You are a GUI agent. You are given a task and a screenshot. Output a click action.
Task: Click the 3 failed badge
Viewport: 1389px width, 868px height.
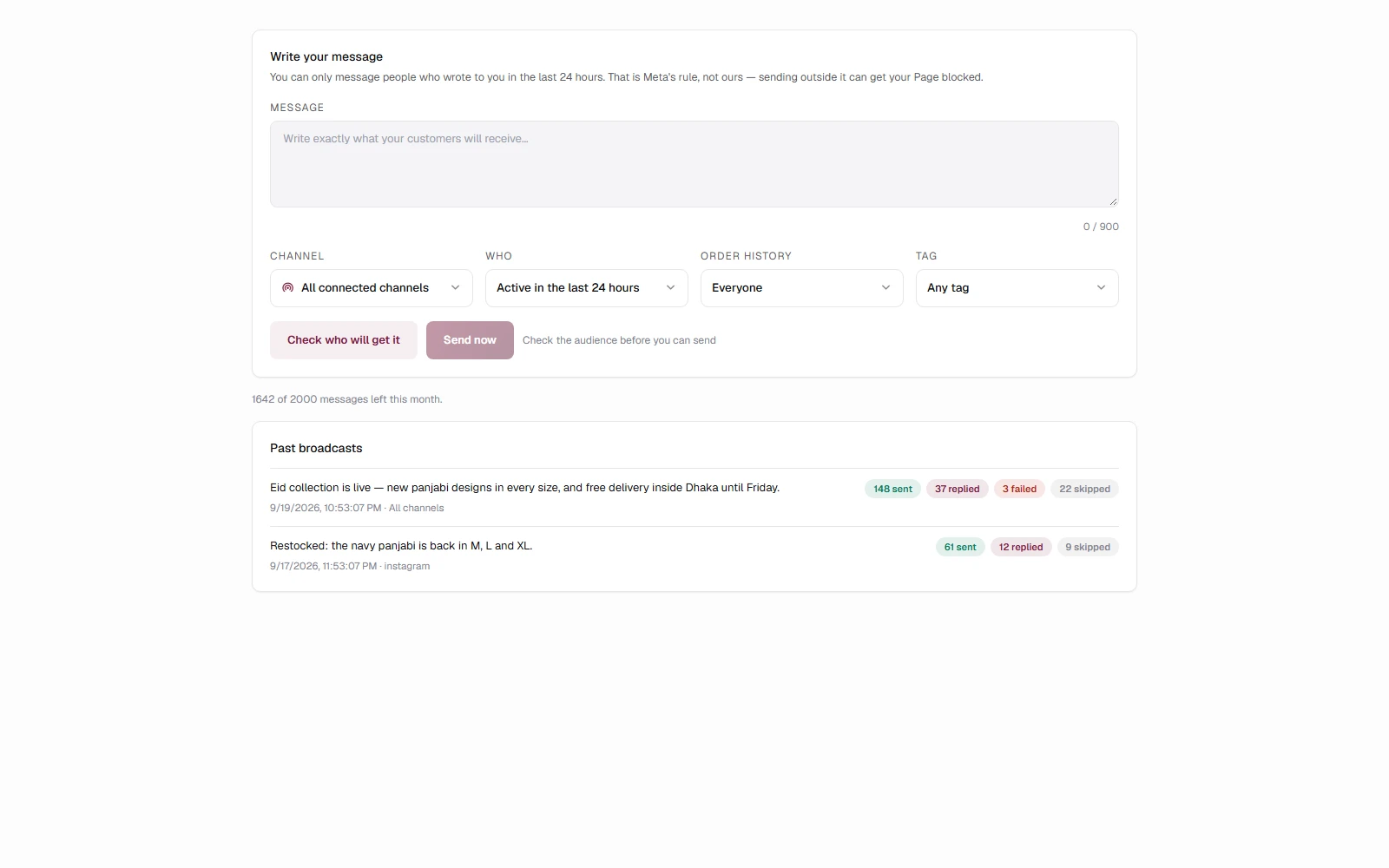(1019, 489)
